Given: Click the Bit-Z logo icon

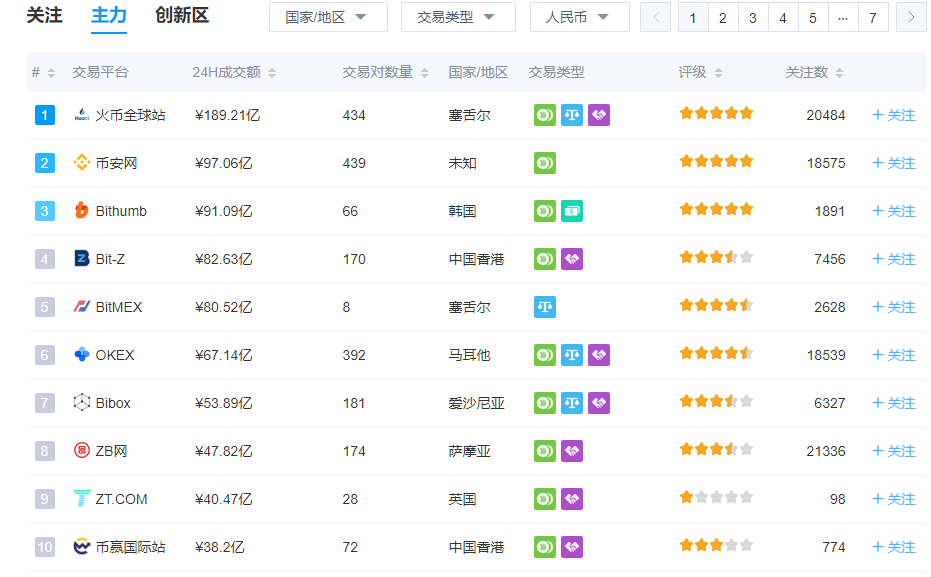Looking at the screenshot, I should pyautogui.click(x=81, y=258).
